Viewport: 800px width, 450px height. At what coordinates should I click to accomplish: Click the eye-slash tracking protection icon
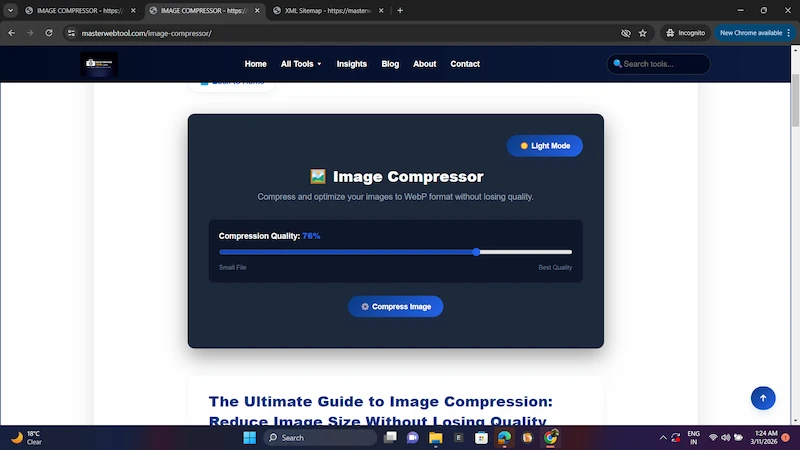626,33
